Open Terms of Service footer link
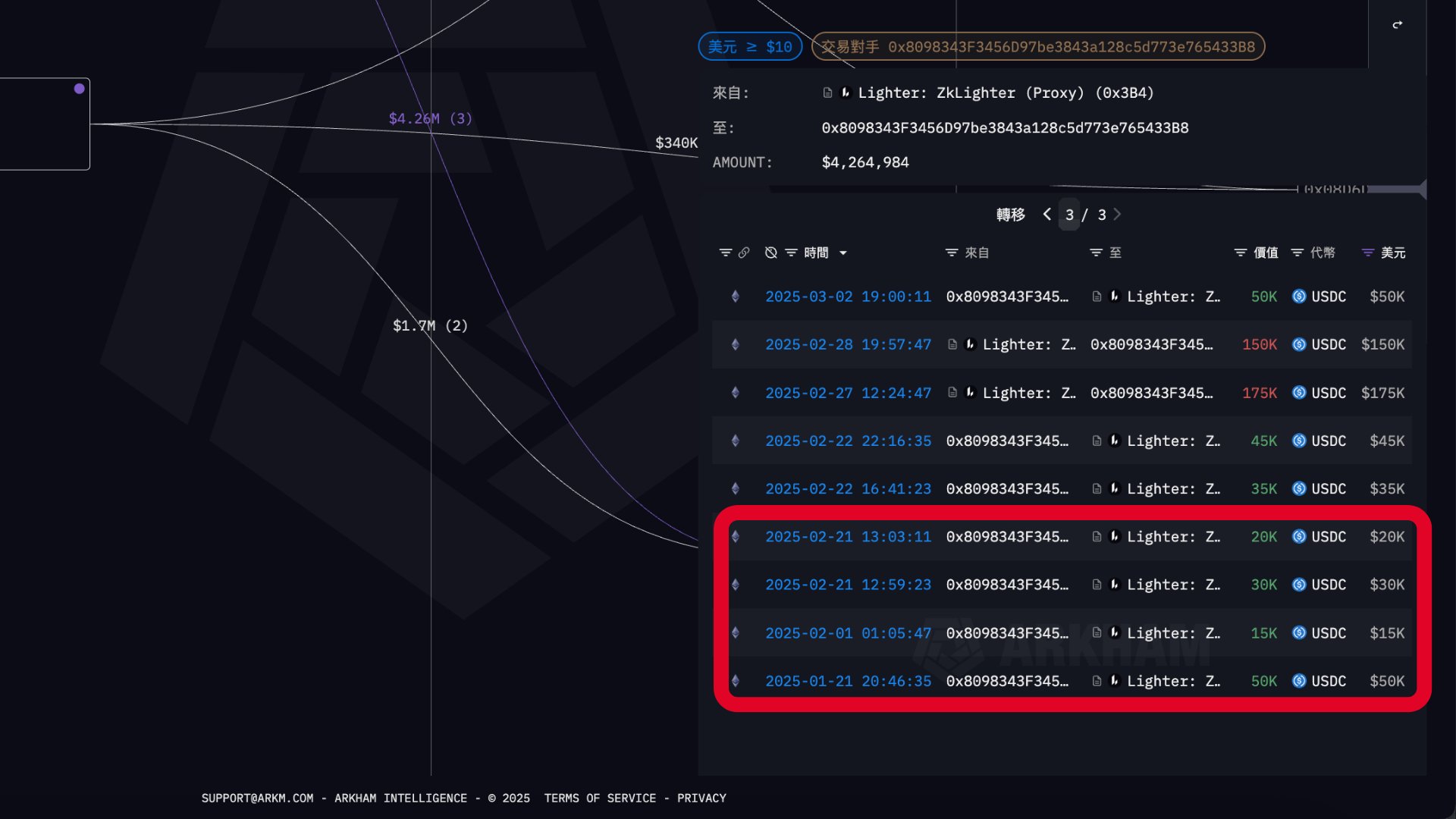This screenshot has width=1456, height=819. pos(599,798)
